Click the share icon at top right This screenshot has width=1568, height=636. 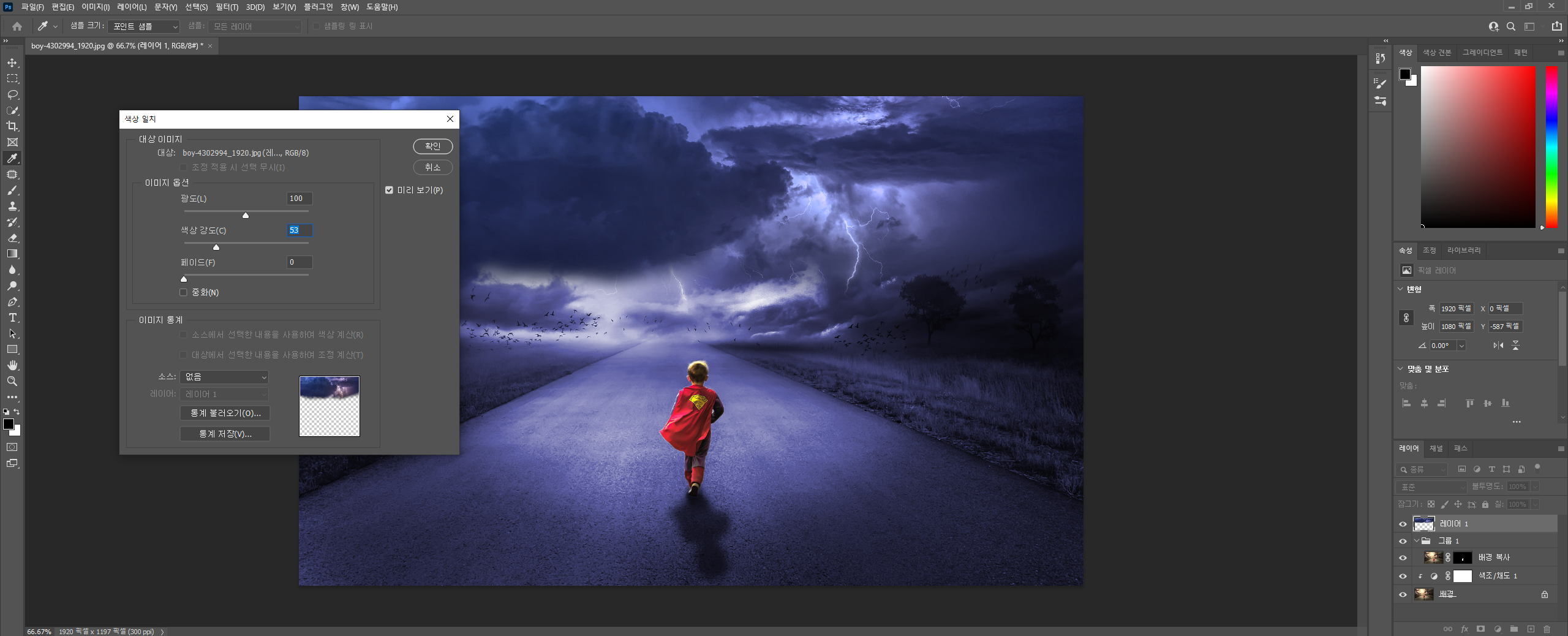tap(1556, 26)
